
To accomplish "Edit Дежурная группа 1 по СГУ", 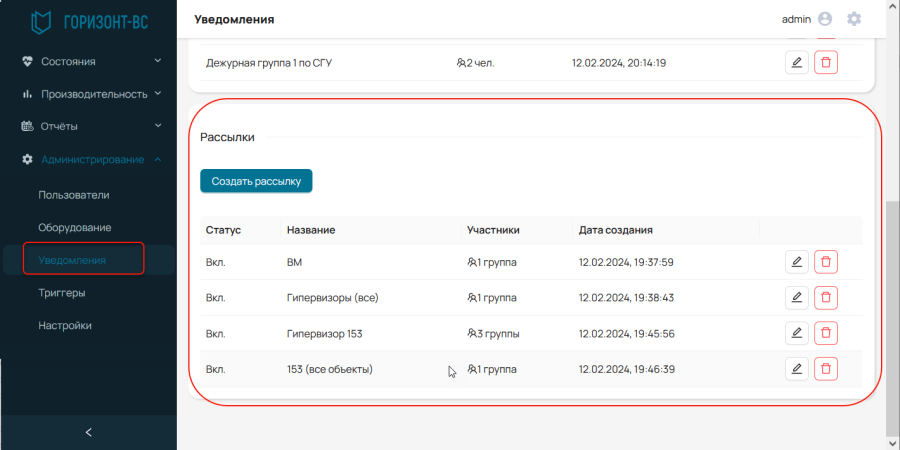I will tap(796, 63).
